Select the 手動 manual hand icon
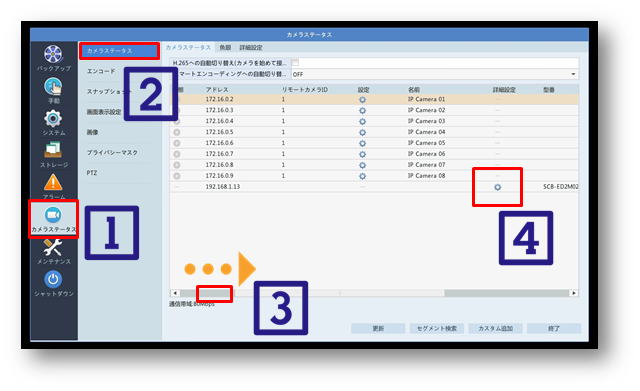This screenshot has height=391, width=640. pyautogui.click(x=53, y=87)
